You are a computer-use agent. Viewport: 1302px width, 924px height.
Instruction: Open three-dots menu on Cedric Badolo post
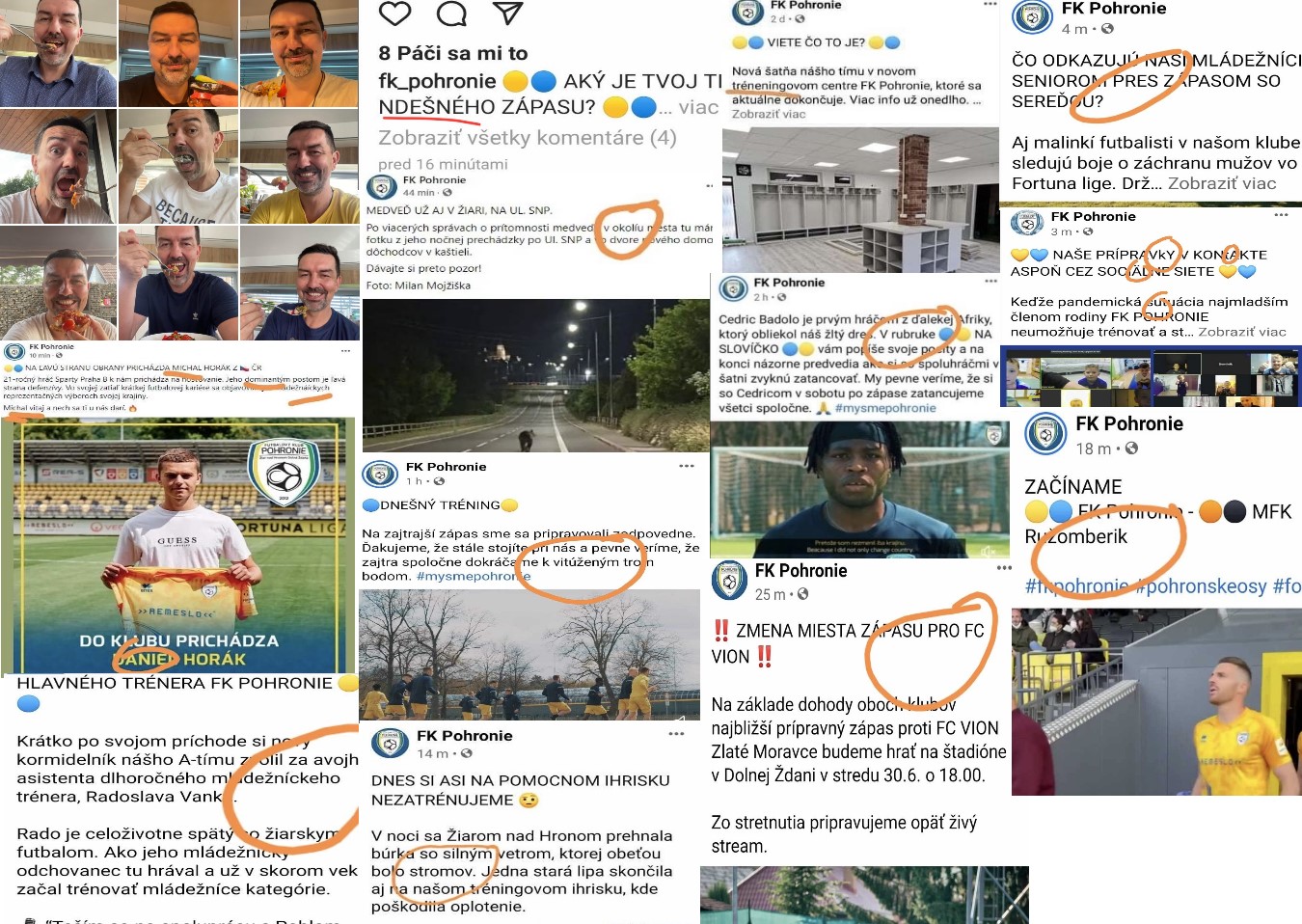(990, 282)
